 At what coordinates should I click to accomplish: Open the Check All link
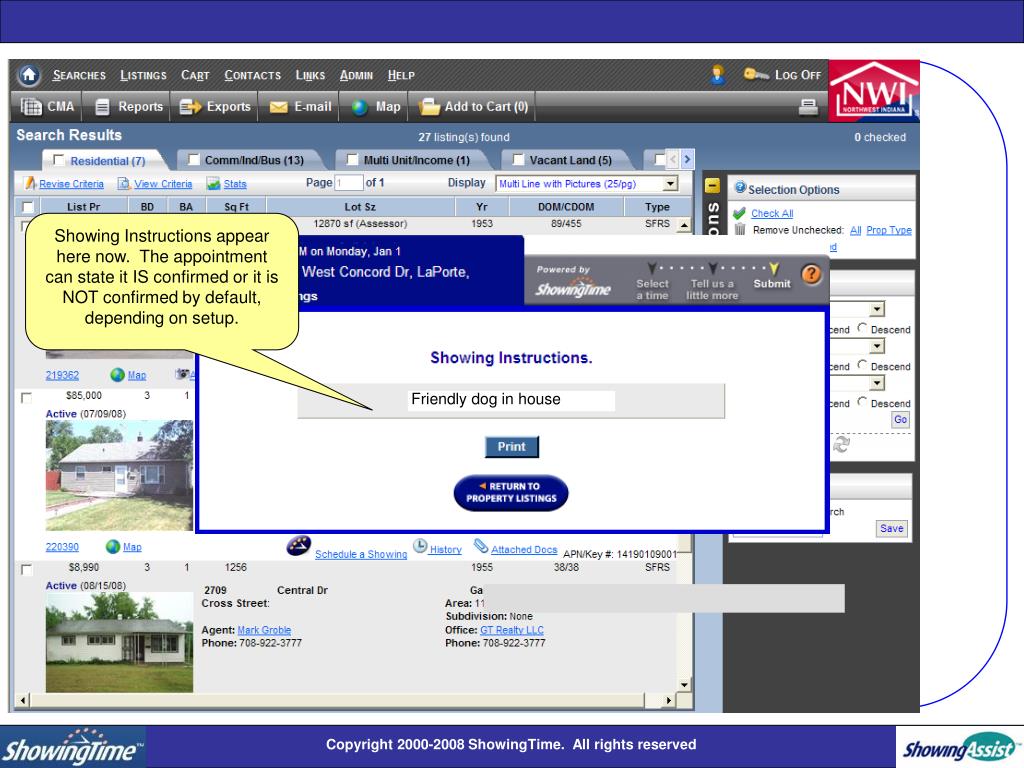coord(772,214)
